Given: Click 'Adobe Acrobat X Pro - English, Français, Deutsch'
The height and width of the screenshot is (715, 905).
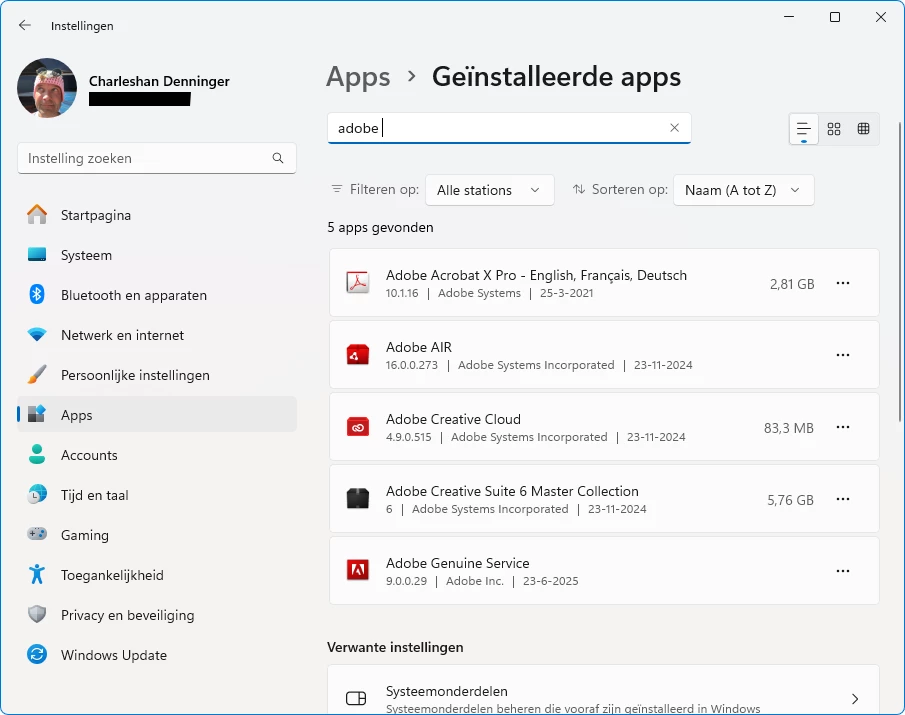Looking at the screenshot, I should (536, 275).
